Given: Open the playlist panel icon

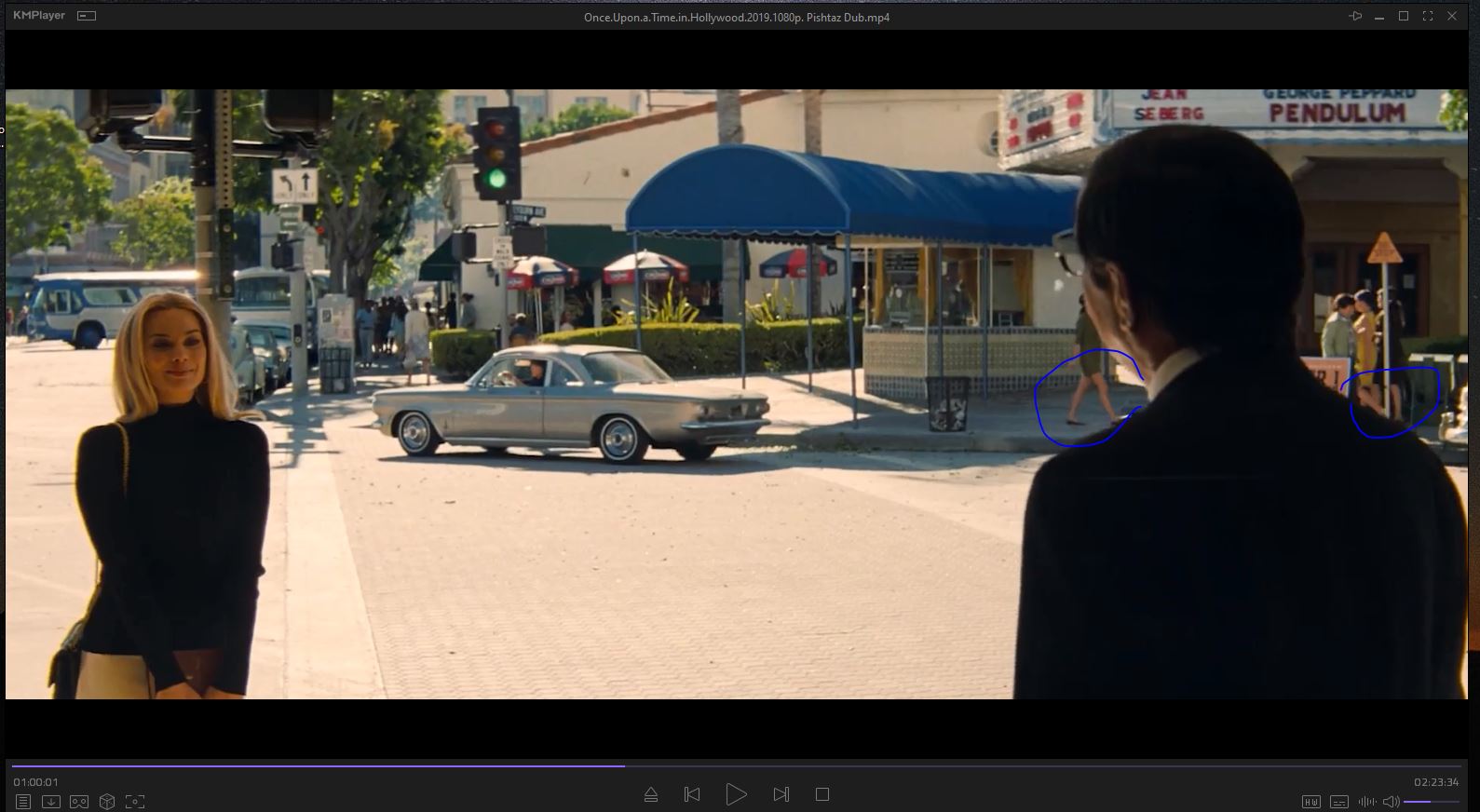Looking at the screenshot, I should tap(23, 802).
